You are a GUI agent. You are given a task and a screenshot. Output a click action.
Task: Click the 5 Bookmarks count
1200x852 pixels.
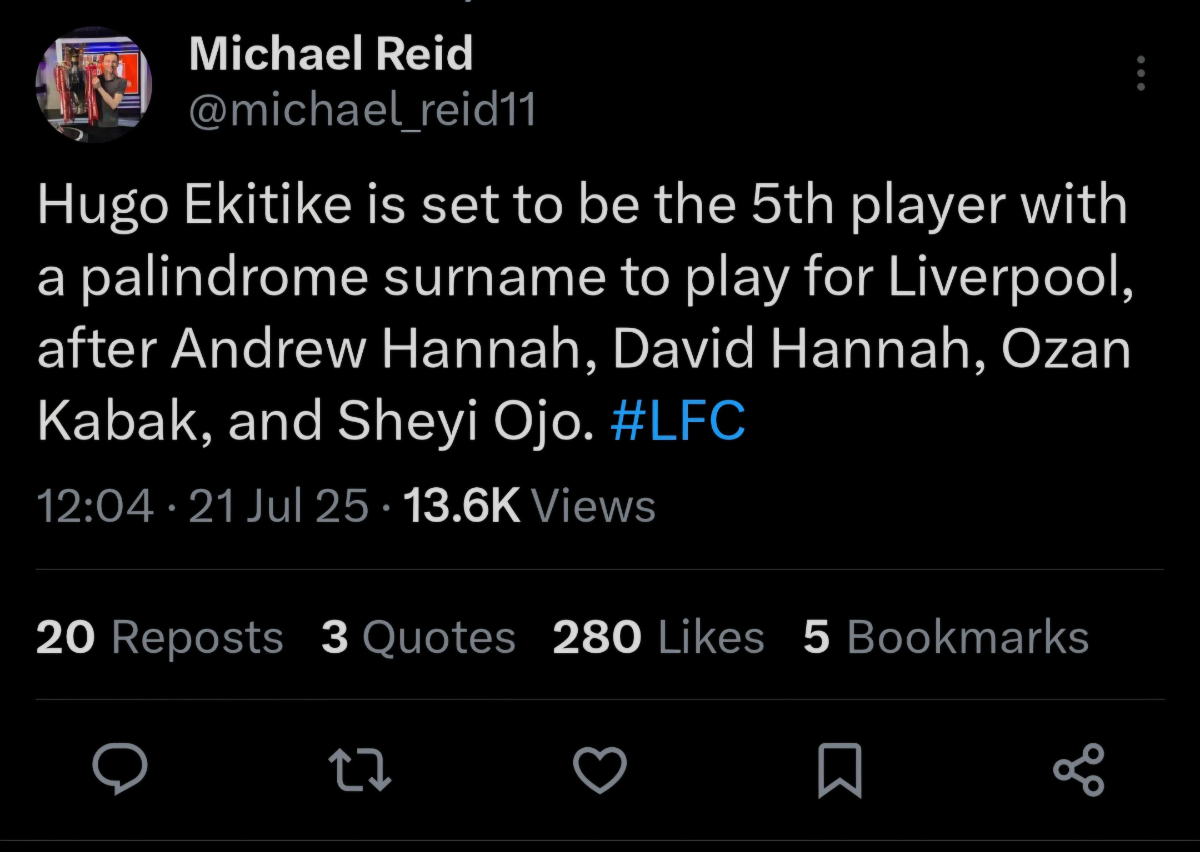(x=945, y=638)
